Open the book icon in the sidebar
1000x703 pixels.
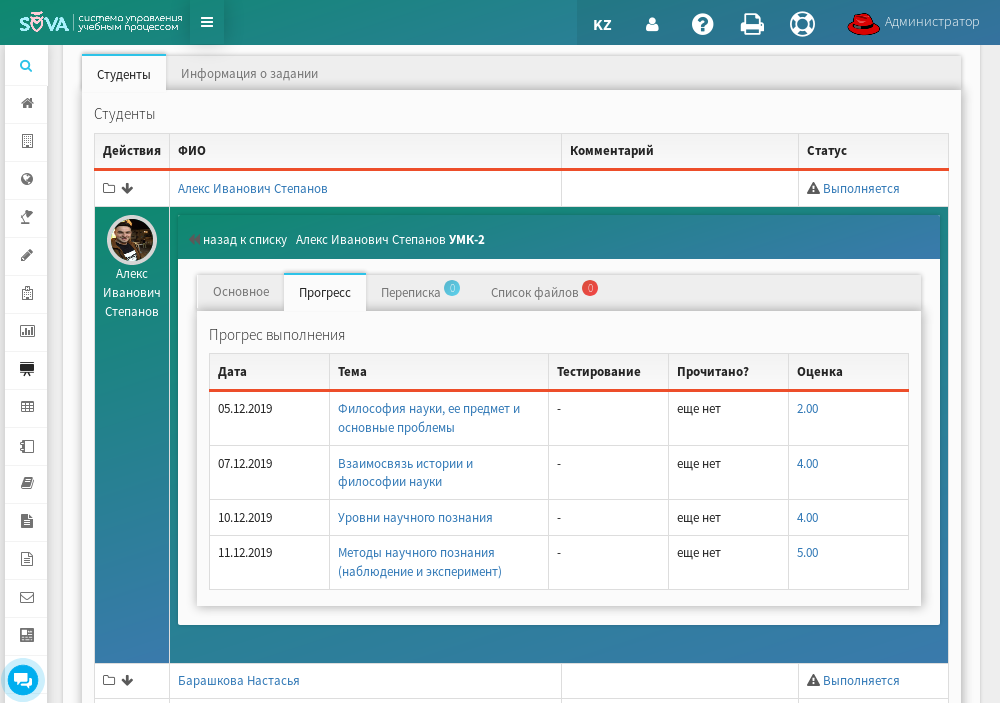coord(27,483)
